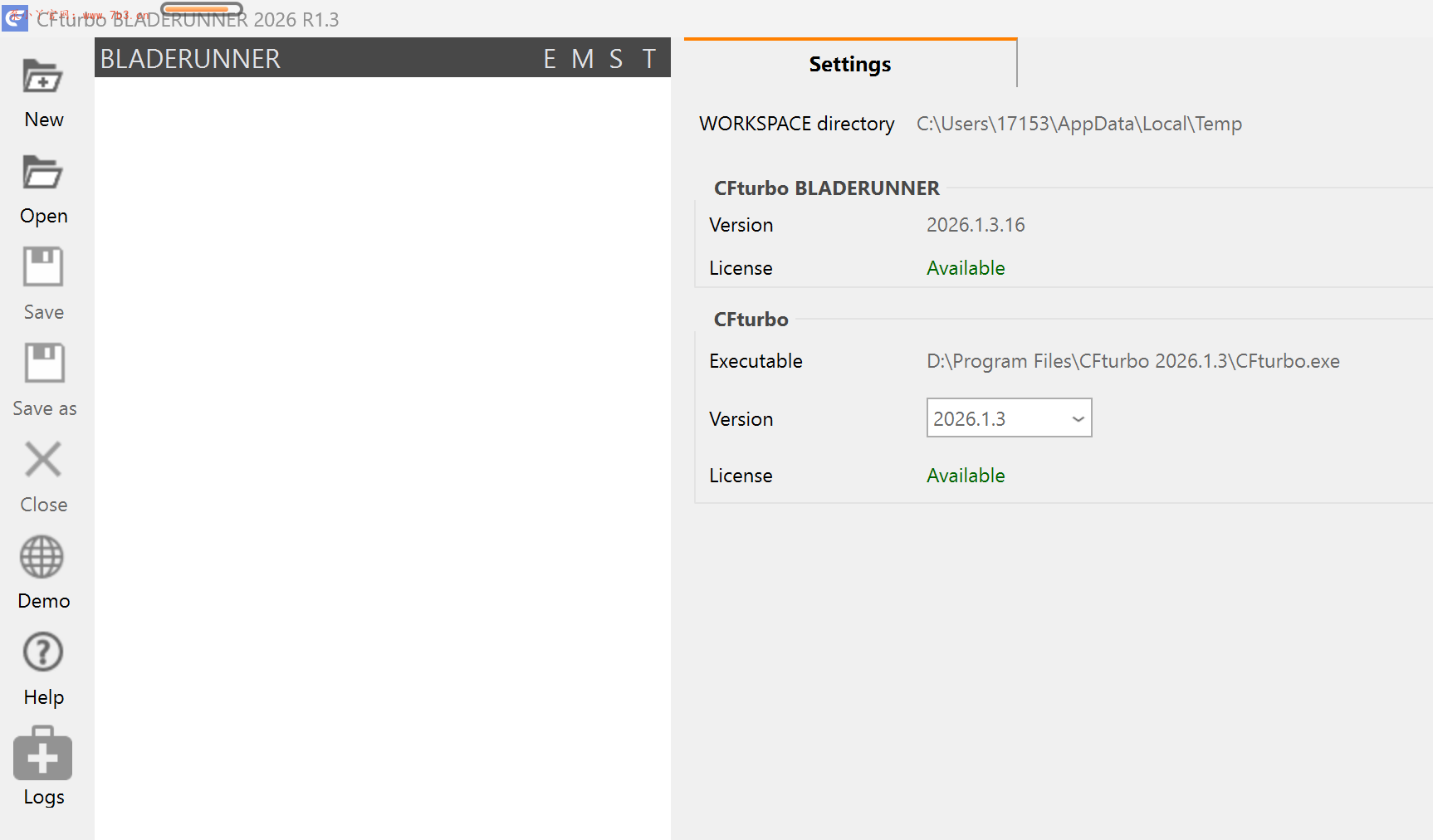This screenshot has width=1433, height=840.
Task: Click the version value 2026.1.3.16
Action: pos(976,225)
